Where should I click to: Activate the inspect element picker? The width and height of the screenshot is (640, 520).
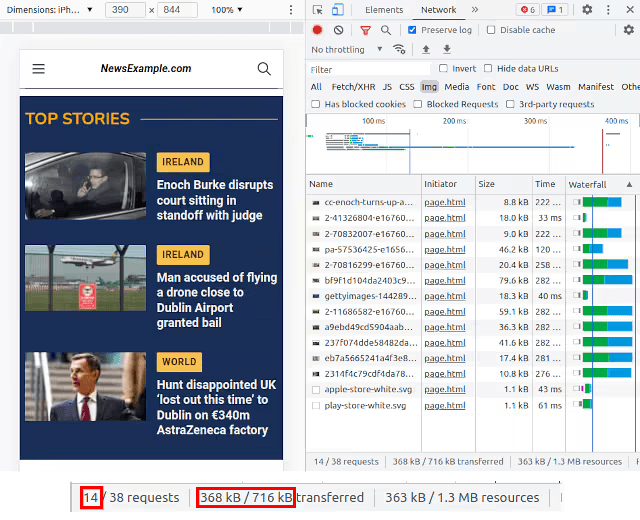pyautogui.click(x=317, y=10)
